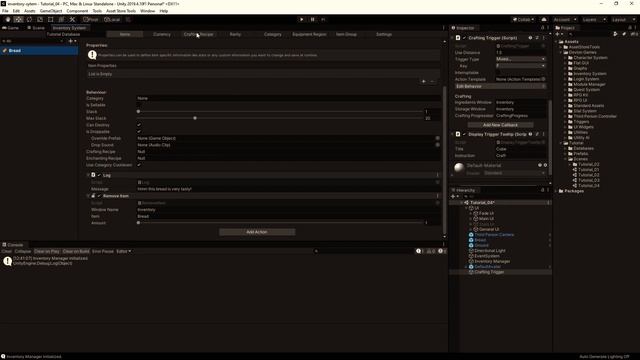Image resolution: width=640 pixels, height=360 pixels.
Task: Select the Scale tool in the toolbar
Action: coord(40,20)
